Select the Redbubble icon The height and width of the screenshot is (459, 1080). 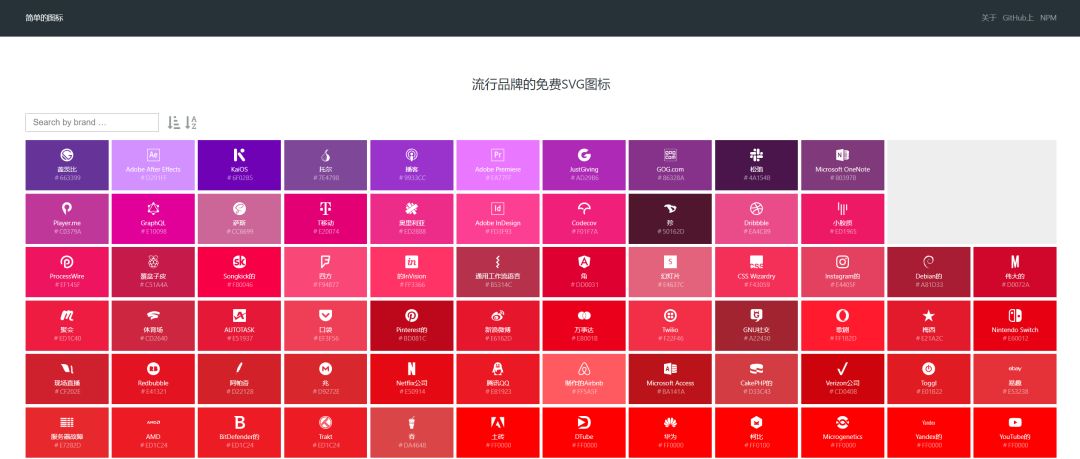153,378
